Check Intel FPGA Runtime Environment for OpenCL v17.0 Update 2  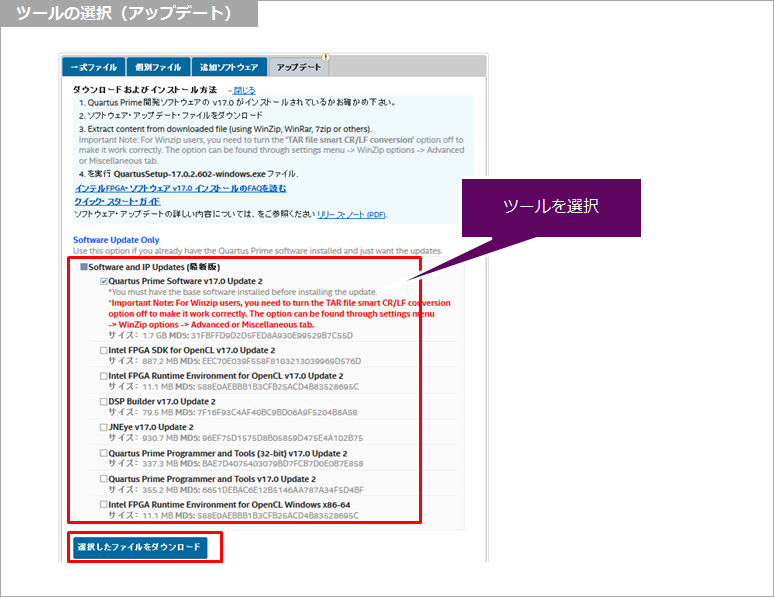pos(104,376)
